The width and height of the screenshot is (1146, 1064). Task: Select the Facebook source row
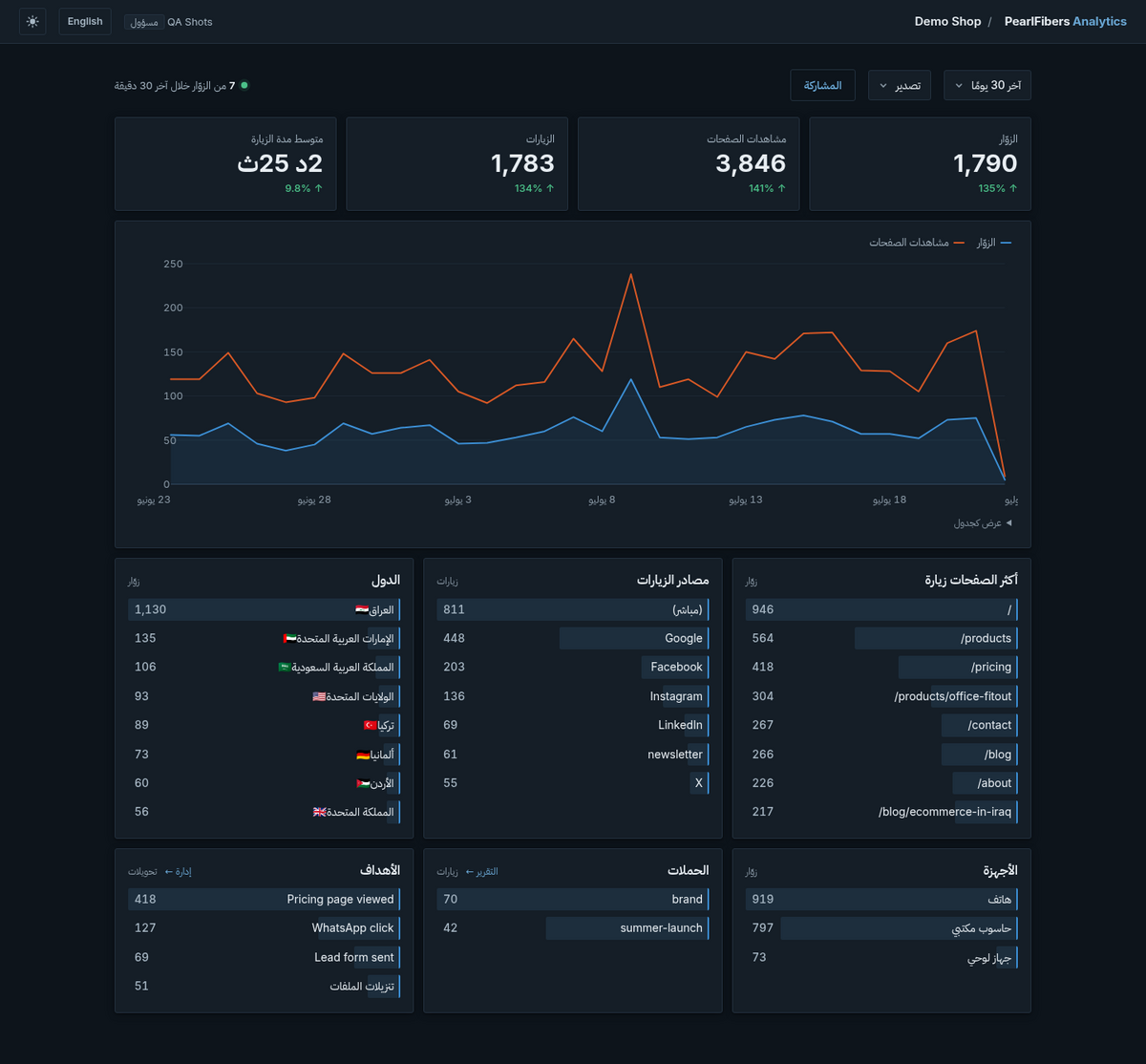pos(573,667)
